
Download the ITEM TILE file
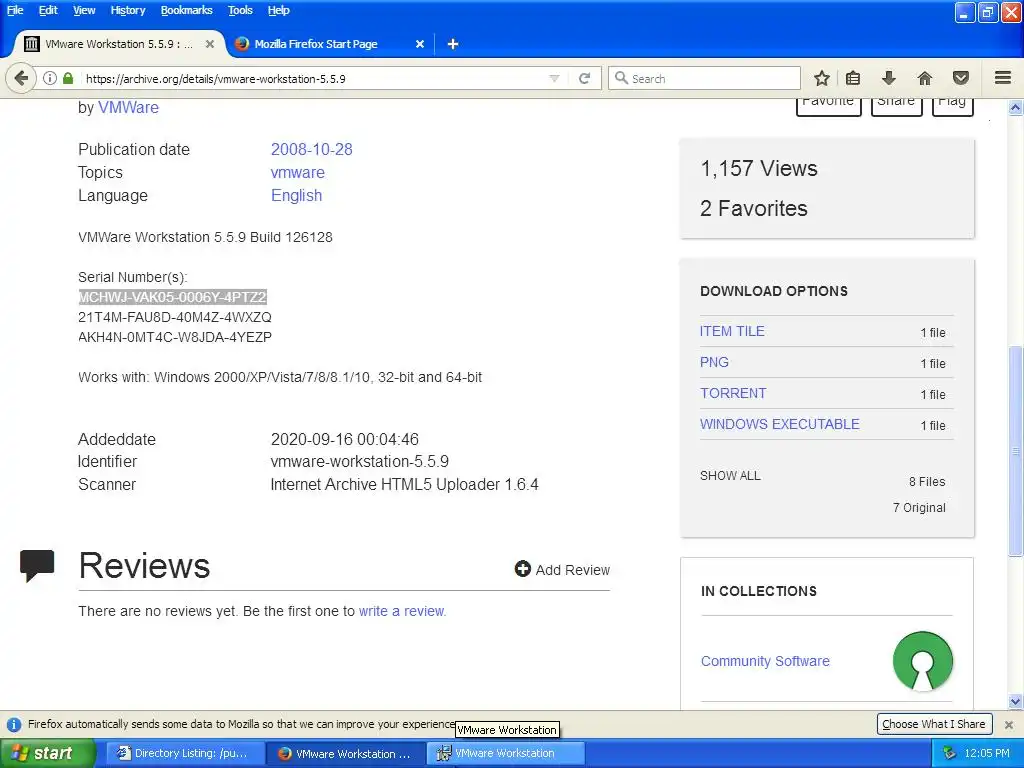point(732,331)
